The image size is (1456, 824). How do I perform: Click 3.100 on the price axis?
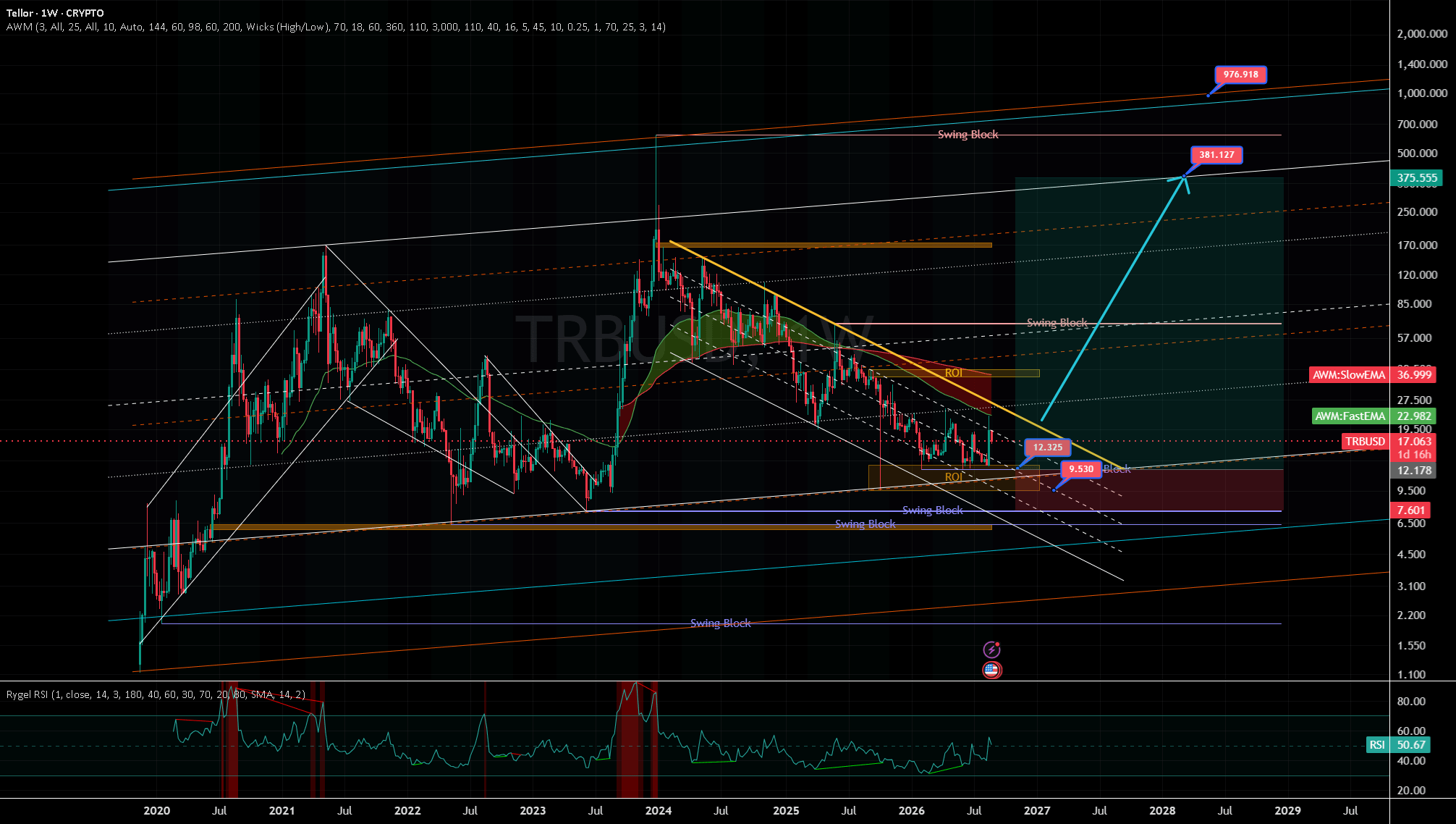tap(1412, 587)
